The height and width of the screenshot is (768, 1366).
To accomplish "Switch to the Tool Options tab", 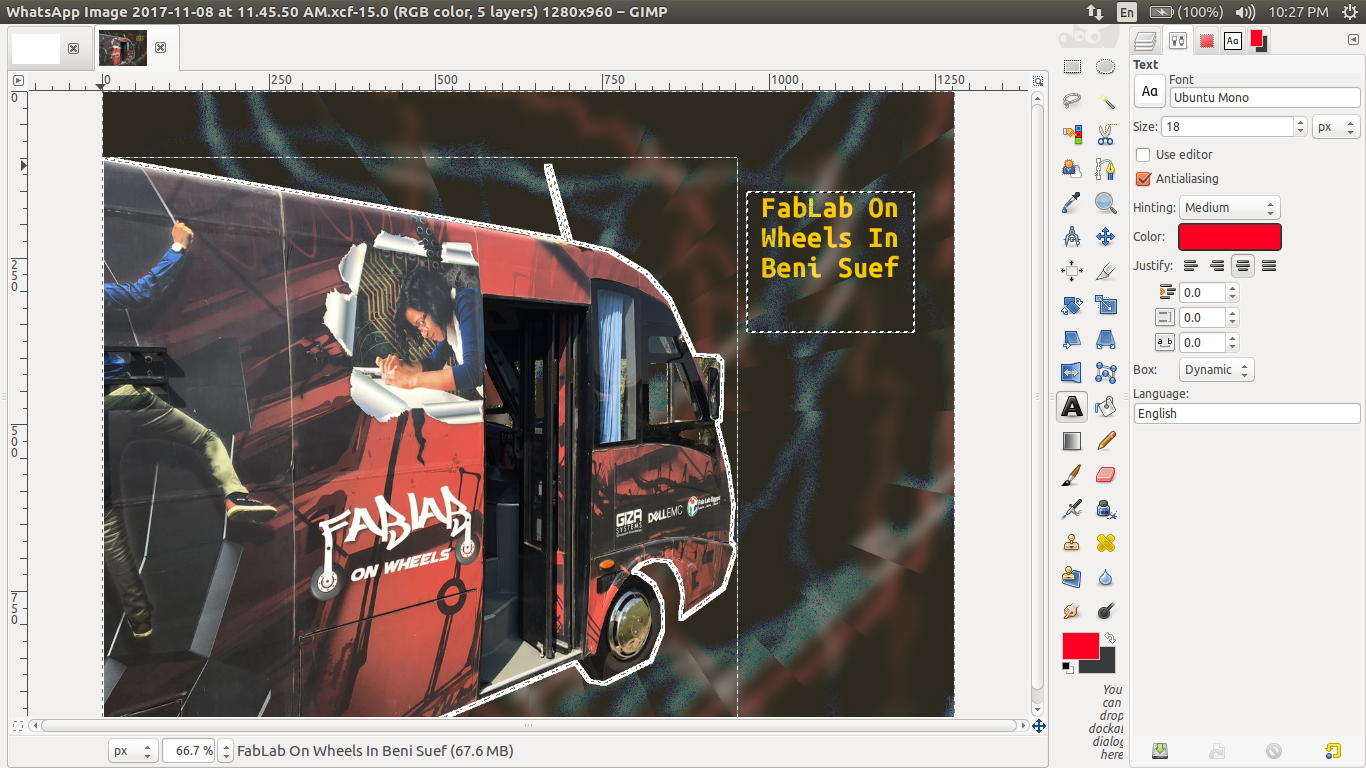I will point(1177,41).
